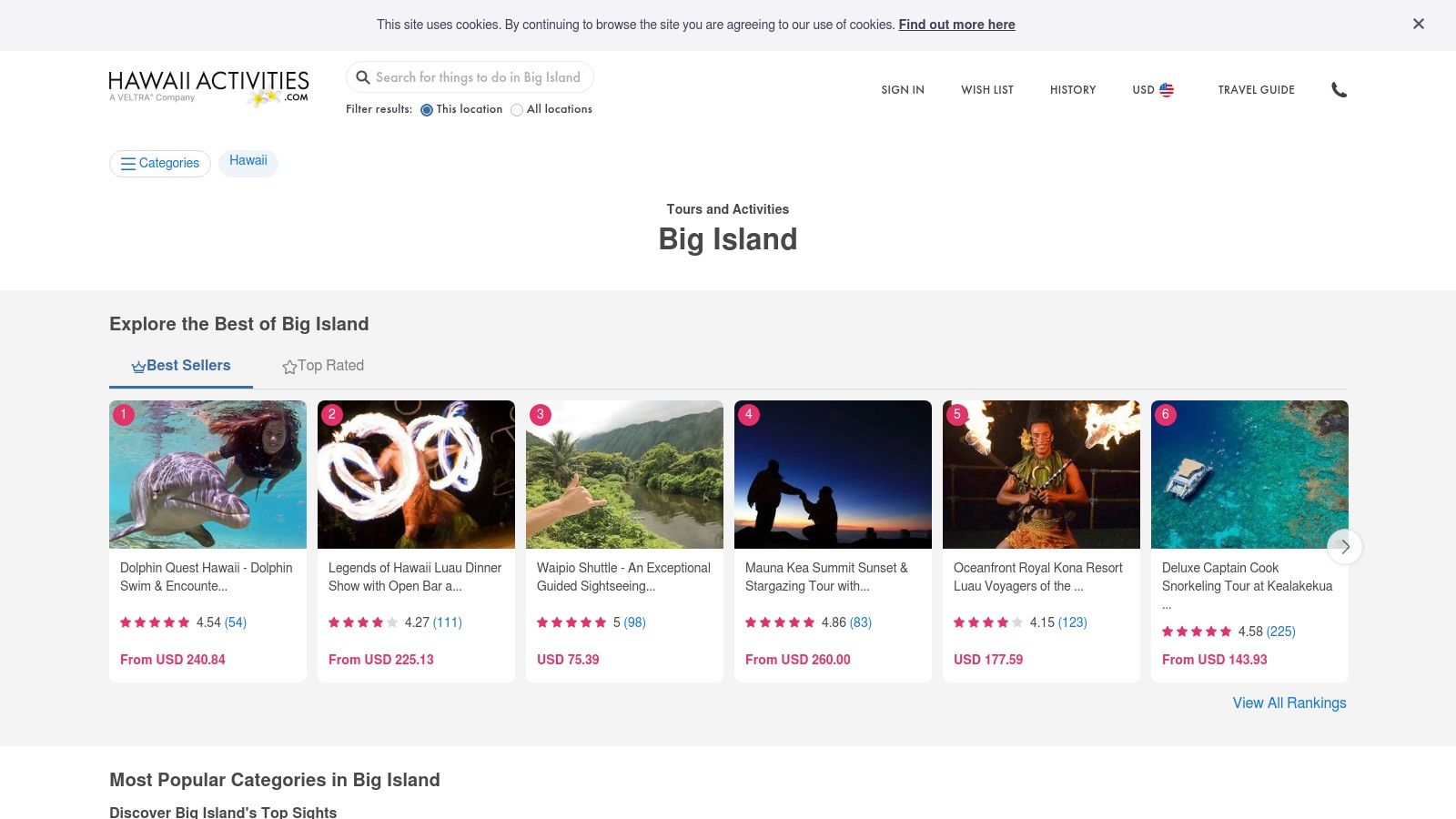Click the HawaiiActivities.com logo
Viewport: 1456px width, 819px height.
coord(209,88)
